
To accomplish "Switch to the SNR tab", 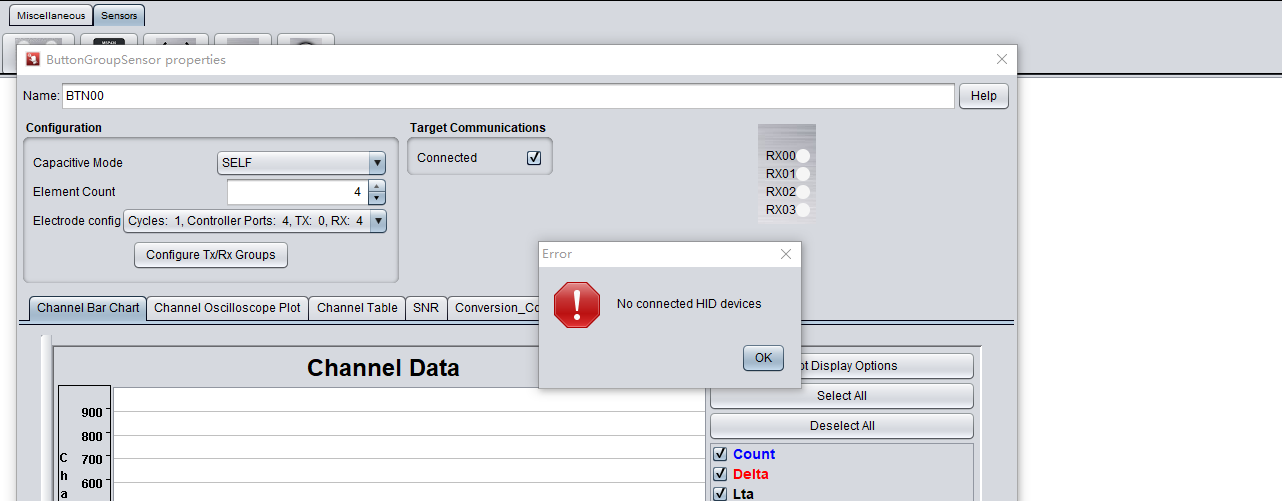I will (426, 308).
